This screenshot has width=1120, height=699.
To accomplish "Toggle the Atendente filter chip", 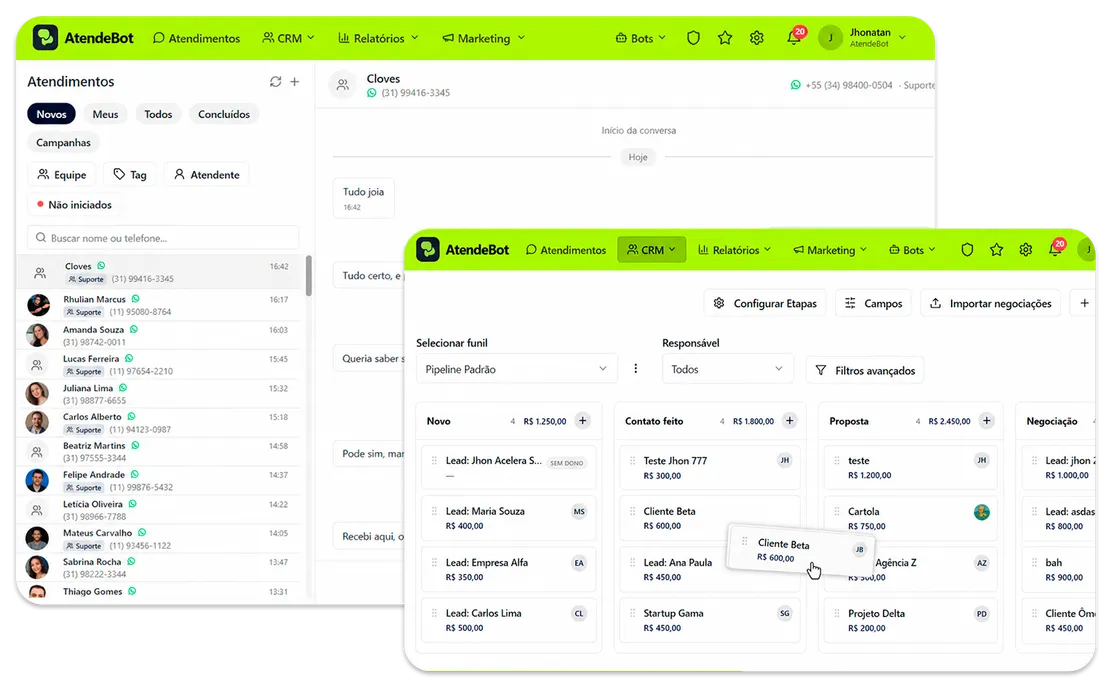I will click(207, 174).
